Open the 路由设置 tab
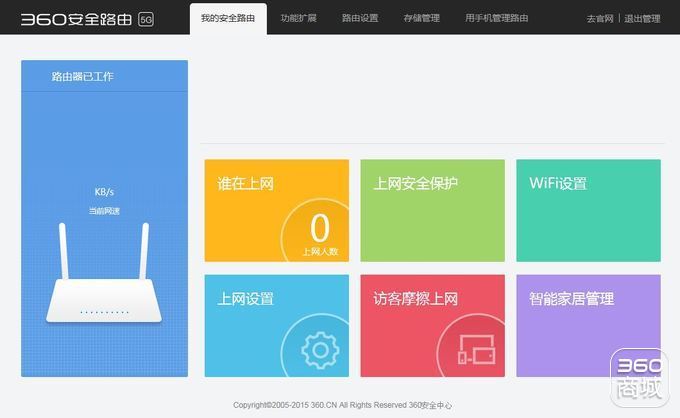The image size is (680, 418). click(360, 18)
